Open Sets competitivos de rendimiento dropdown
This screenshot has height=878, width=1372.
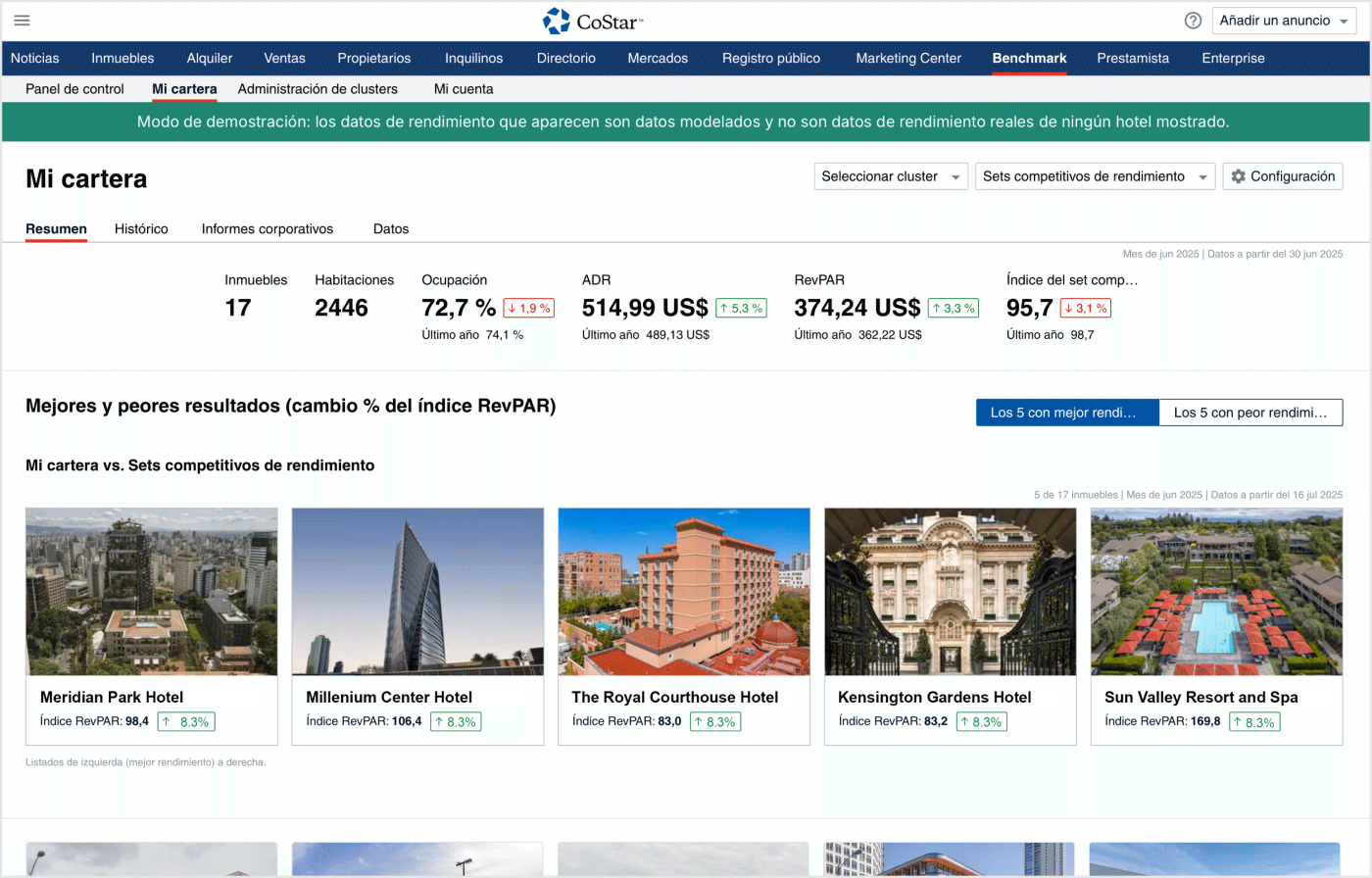[x=1094, y=176]
